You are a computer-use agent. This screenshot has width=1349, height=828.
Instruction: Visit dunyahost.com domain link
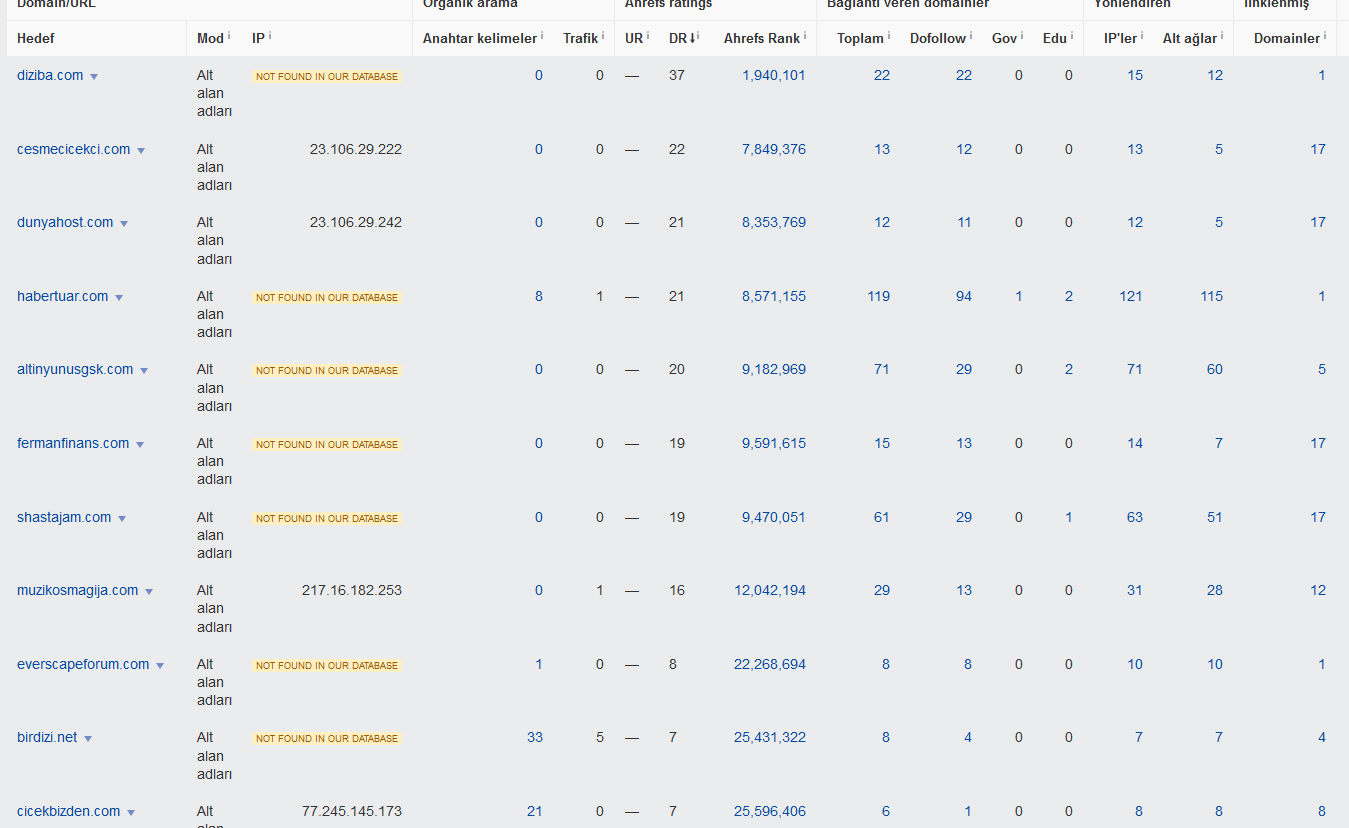pyautogui.click(x=65, y=222)
